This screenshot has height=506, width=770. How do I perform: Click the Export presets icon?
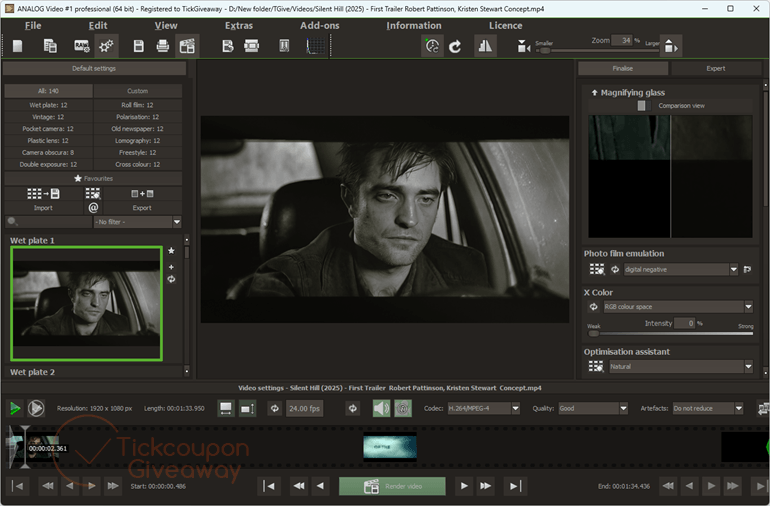142,194
